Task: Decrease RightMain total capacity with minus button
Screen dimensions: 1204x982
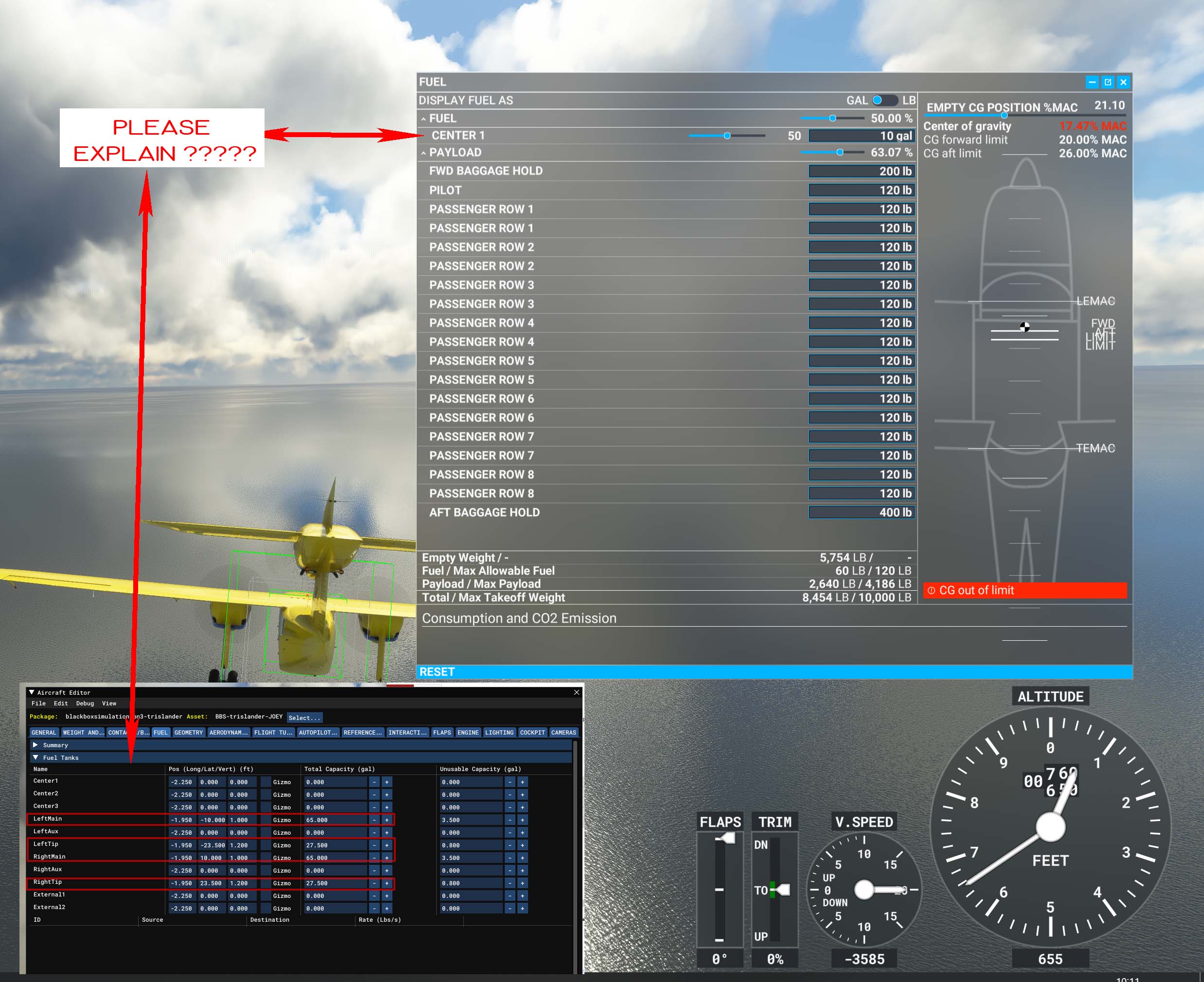Action: point(374,858)
